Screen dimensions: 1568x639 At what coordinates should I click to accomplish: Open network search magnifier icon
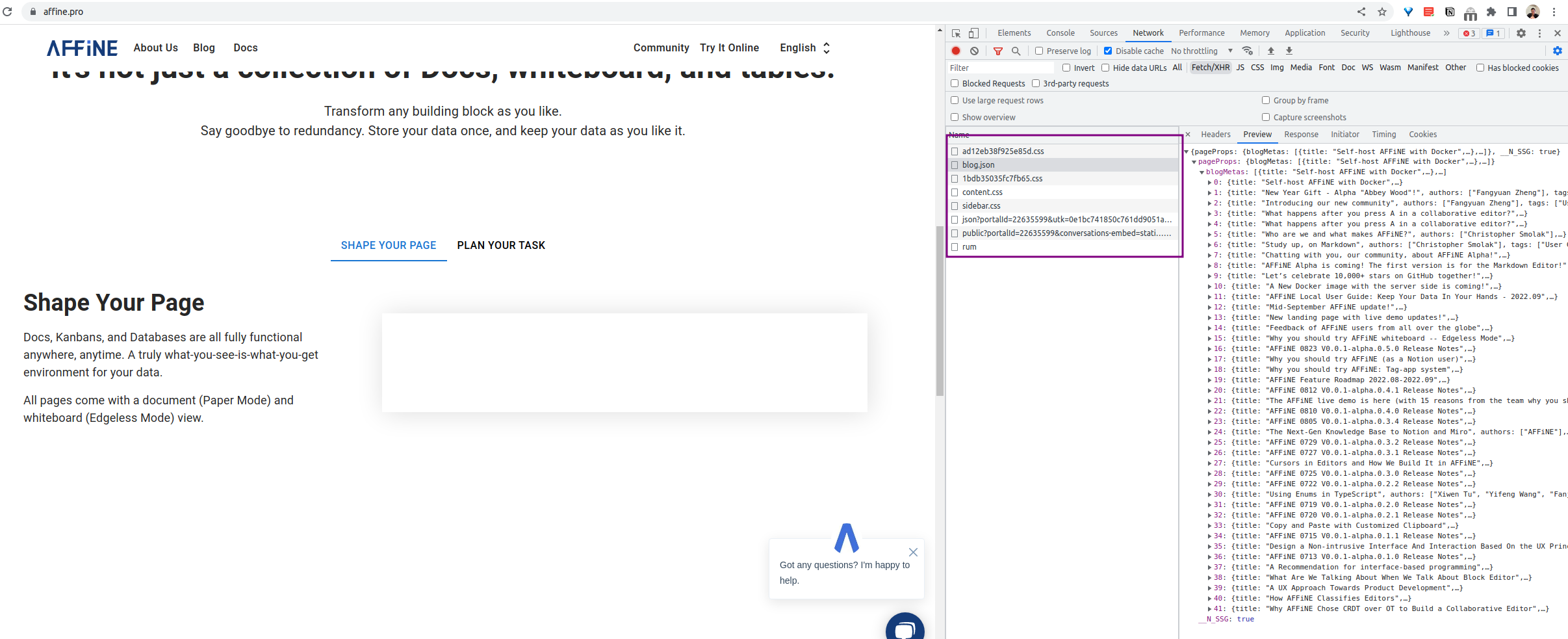coord(1016,51)
